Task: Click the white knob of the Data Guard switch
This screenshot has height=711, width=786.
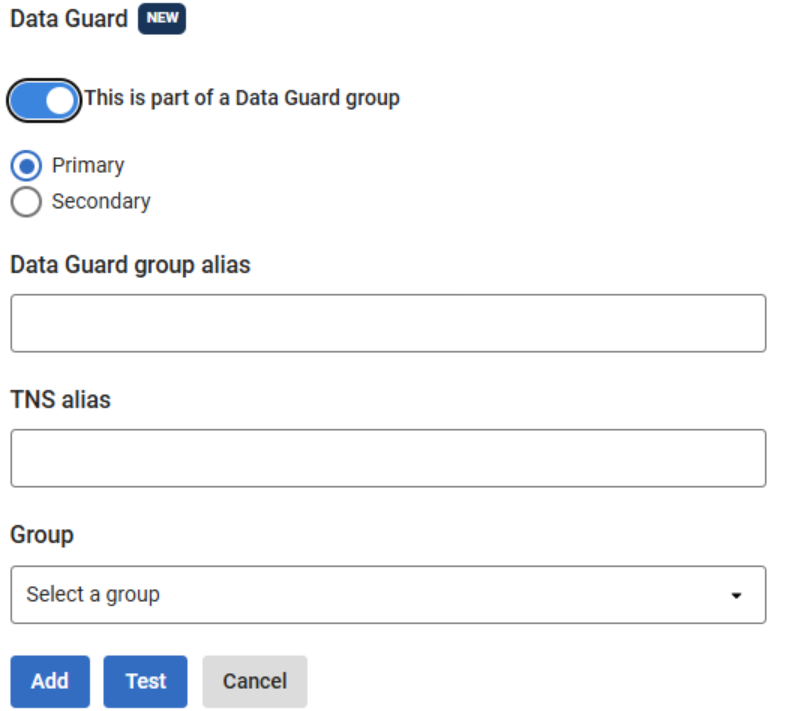Action: [60, 100]
